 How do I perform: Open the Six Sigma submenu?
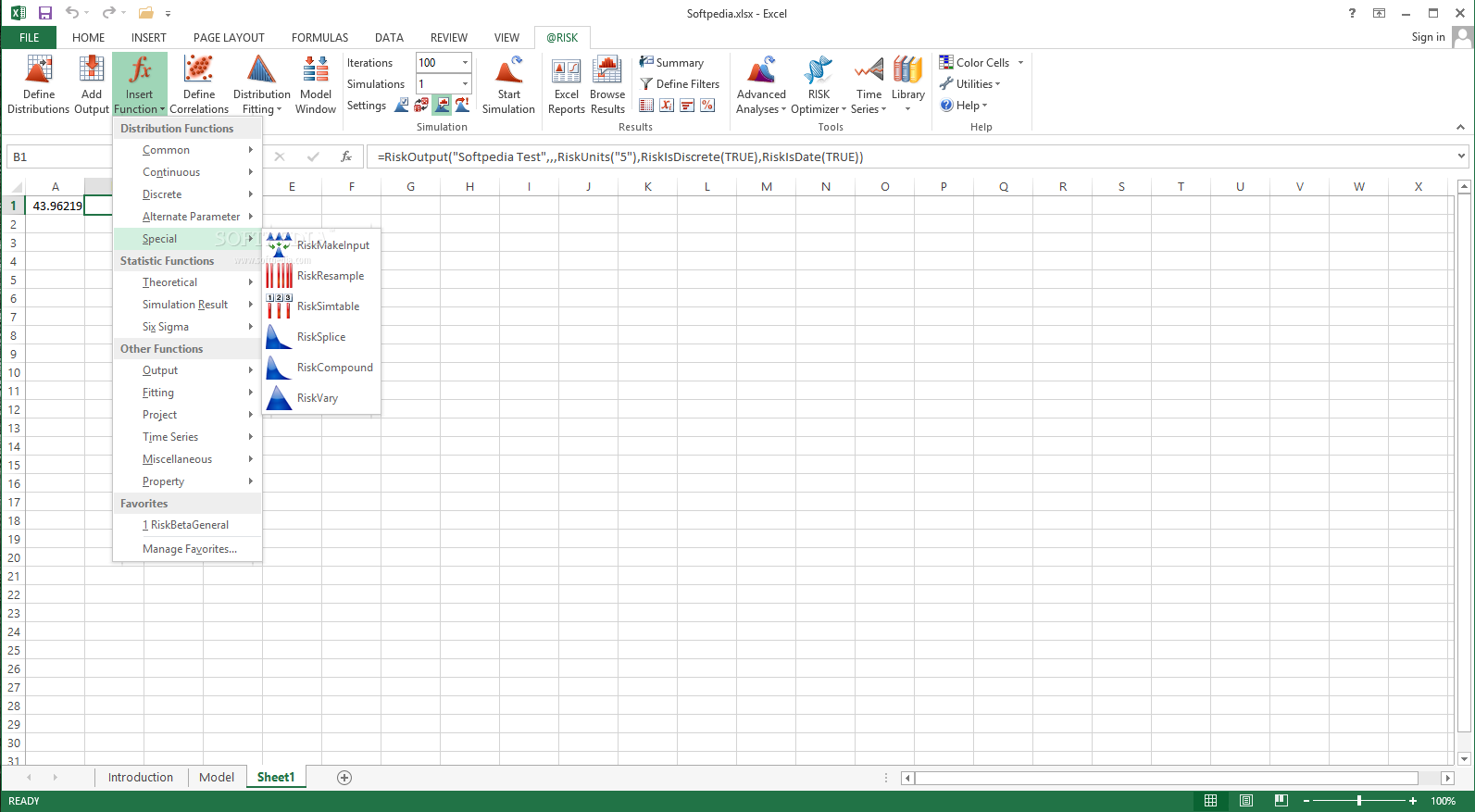point(188,327)
